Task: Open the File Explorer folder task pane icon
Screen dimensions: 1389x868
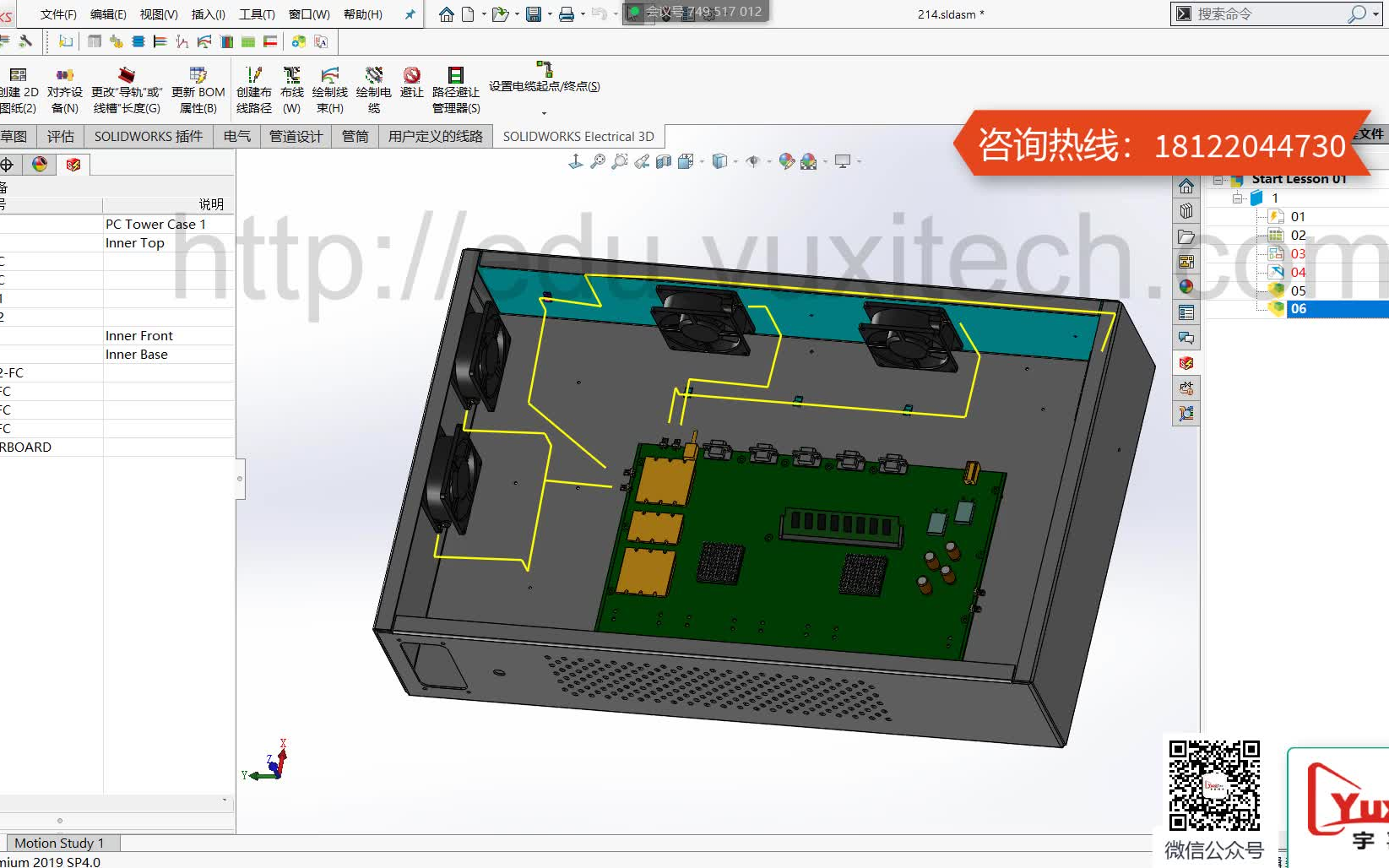Action: tap(1186, 236)
